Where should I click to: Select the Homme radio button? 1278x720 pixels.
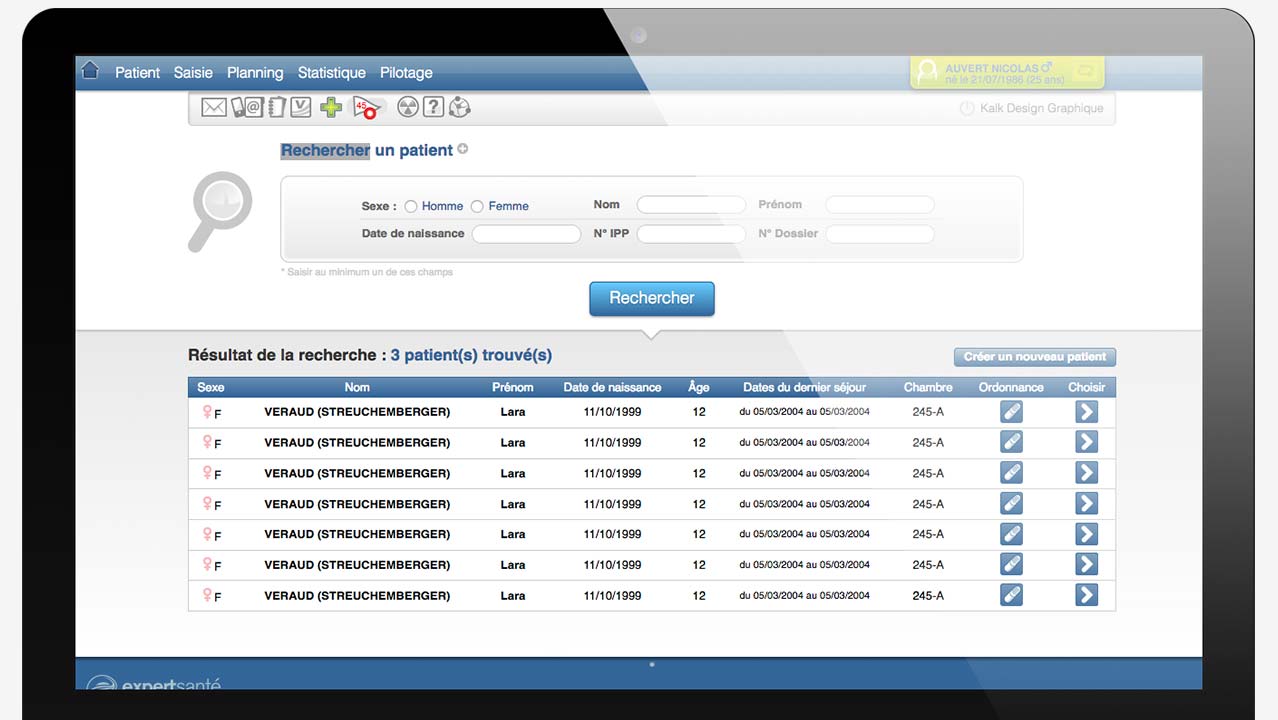pos(411,207)
